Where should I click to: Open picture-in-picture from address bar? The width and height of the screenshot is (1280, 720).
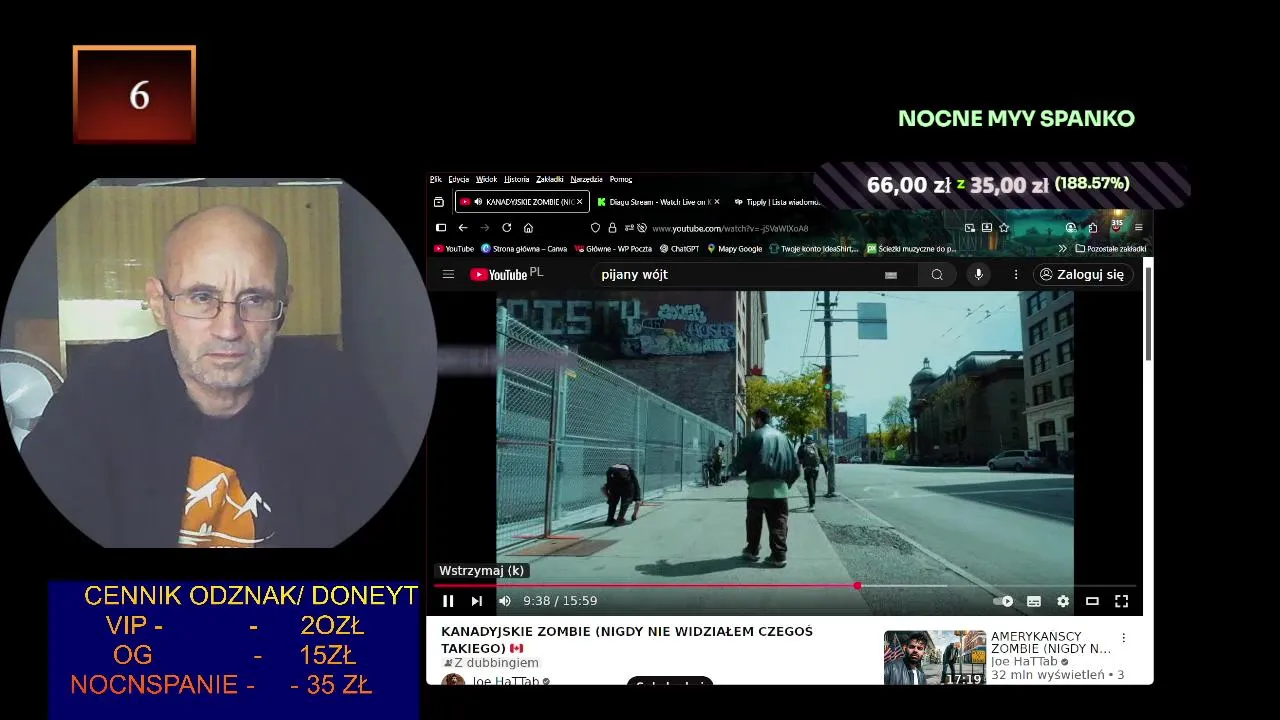tap(969, 228)
